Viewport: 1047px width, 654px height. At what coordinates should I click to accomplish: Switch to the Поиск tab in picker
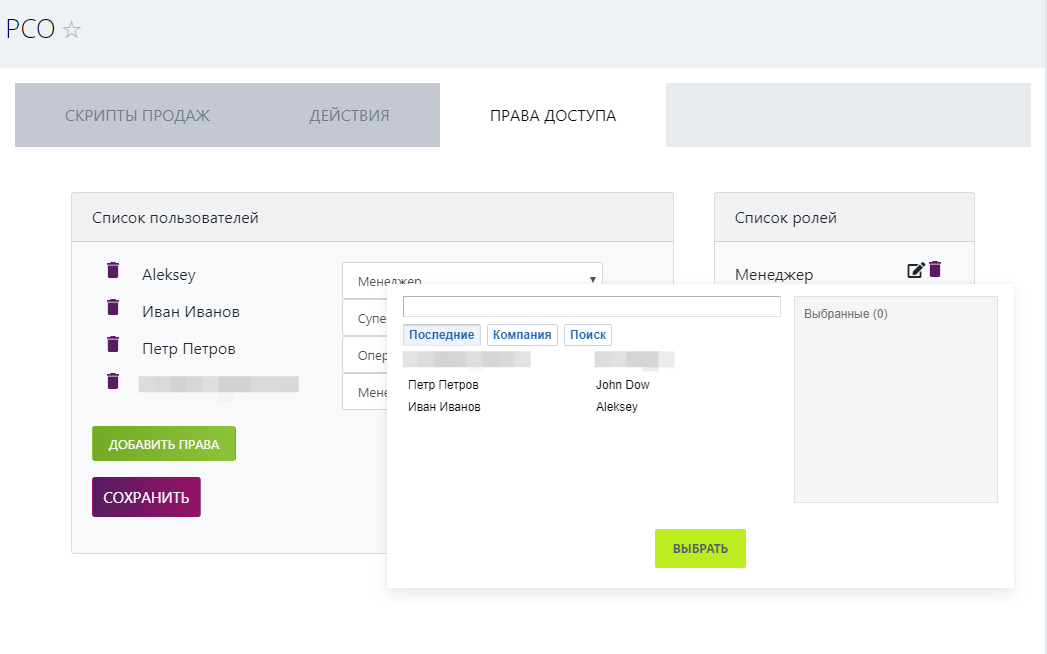[588, 335]
